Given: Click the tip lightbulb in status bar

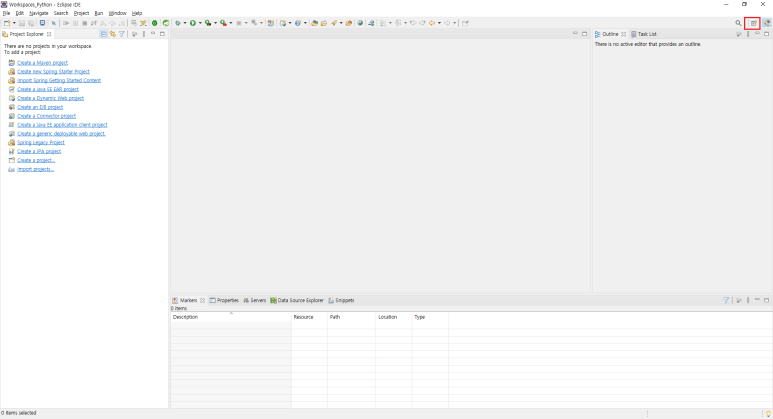Looking at the screenshot, I should tap(768, 414).
